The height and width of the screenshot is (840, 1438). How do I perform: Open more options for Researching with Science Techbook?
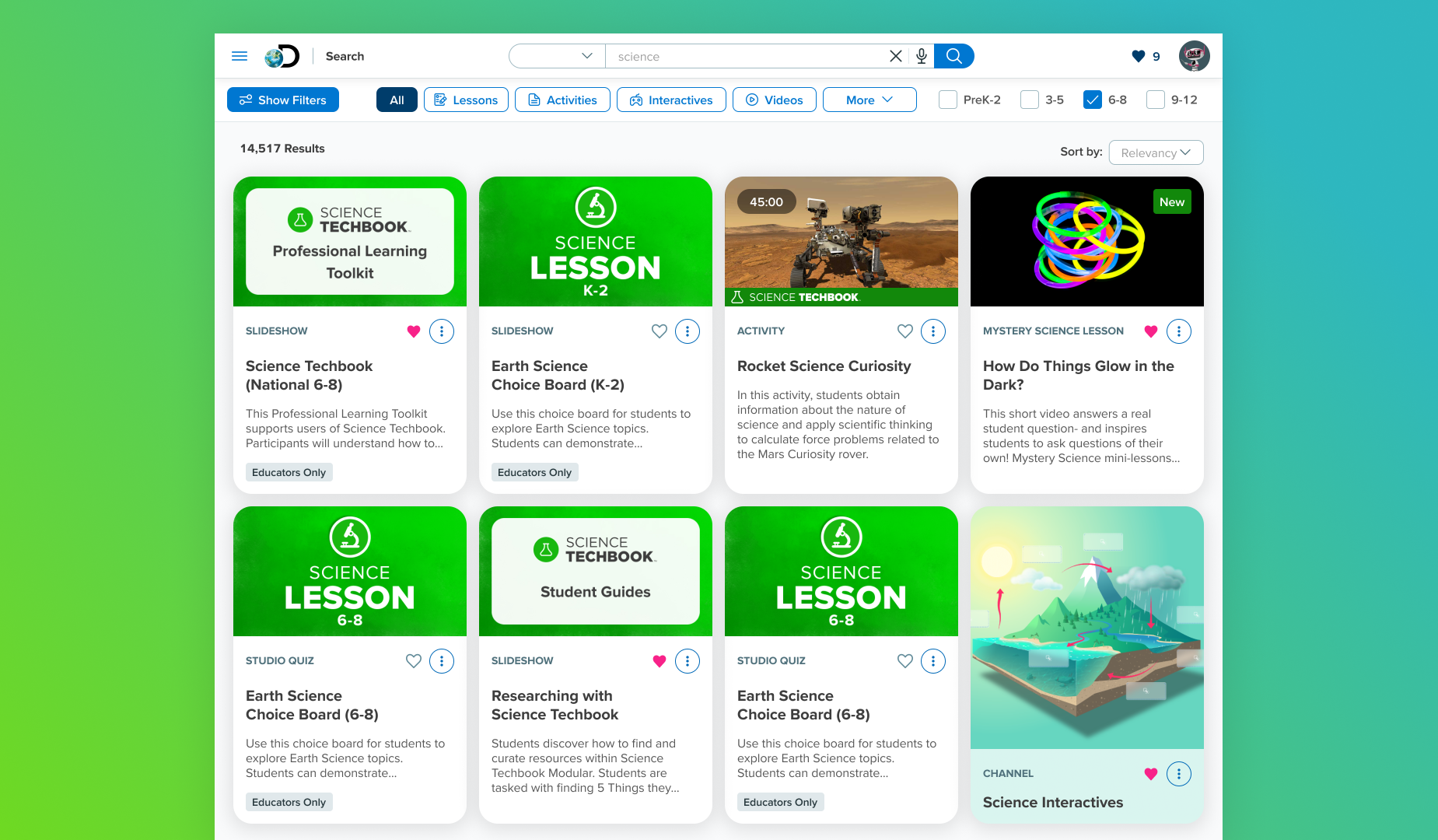pyautogui.click(x=688, y=661)
